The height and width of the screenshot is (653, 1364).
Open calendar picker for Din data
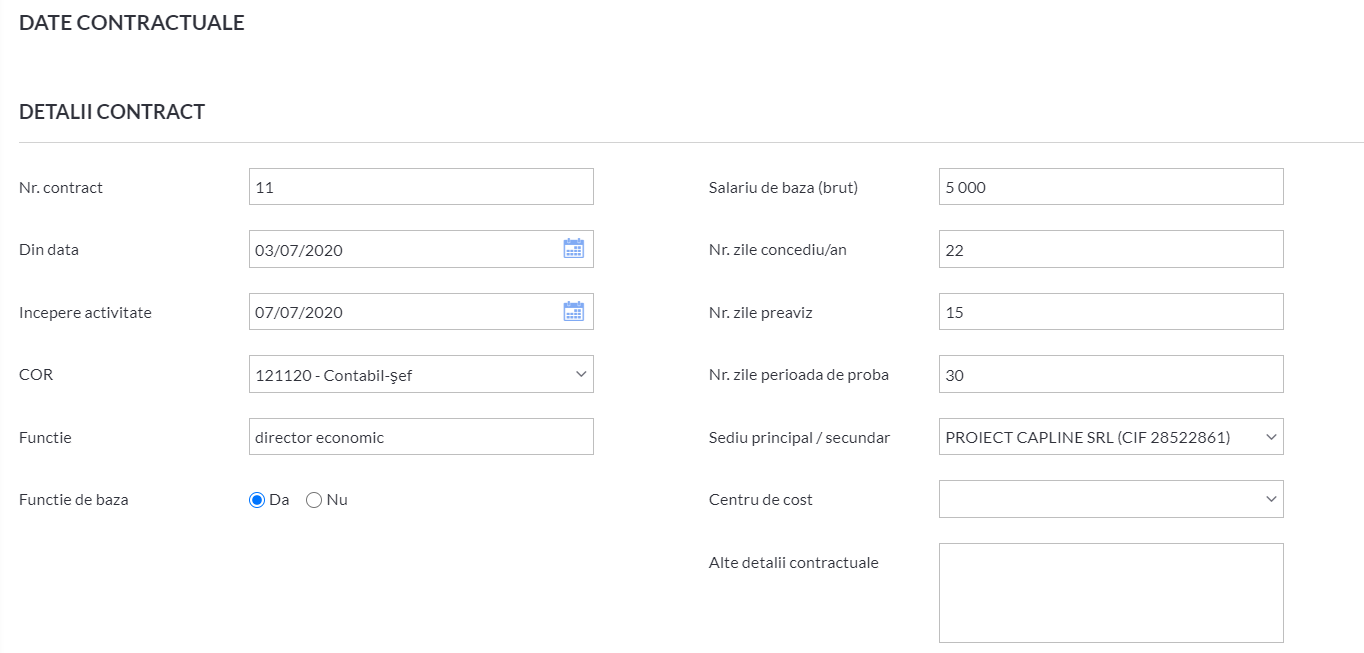pyautogui.click(x=573, y=249)
